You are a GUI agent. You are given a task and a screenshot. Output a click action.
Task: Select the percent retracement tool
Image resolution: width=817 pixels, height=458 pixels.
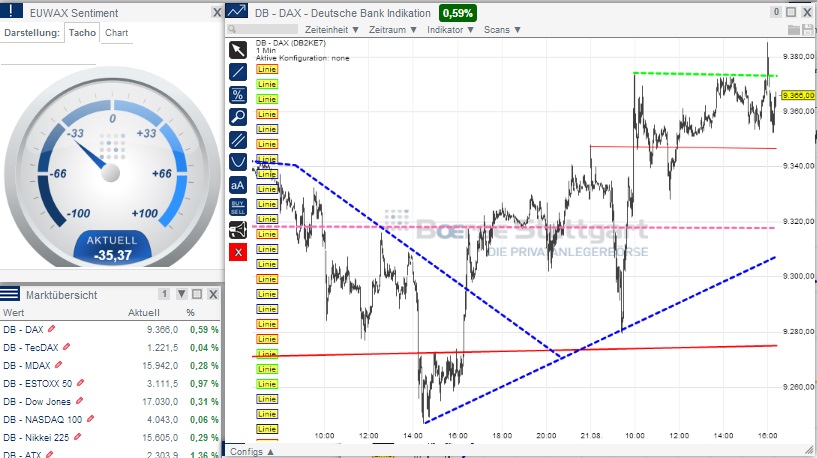[x=238, y=95]
